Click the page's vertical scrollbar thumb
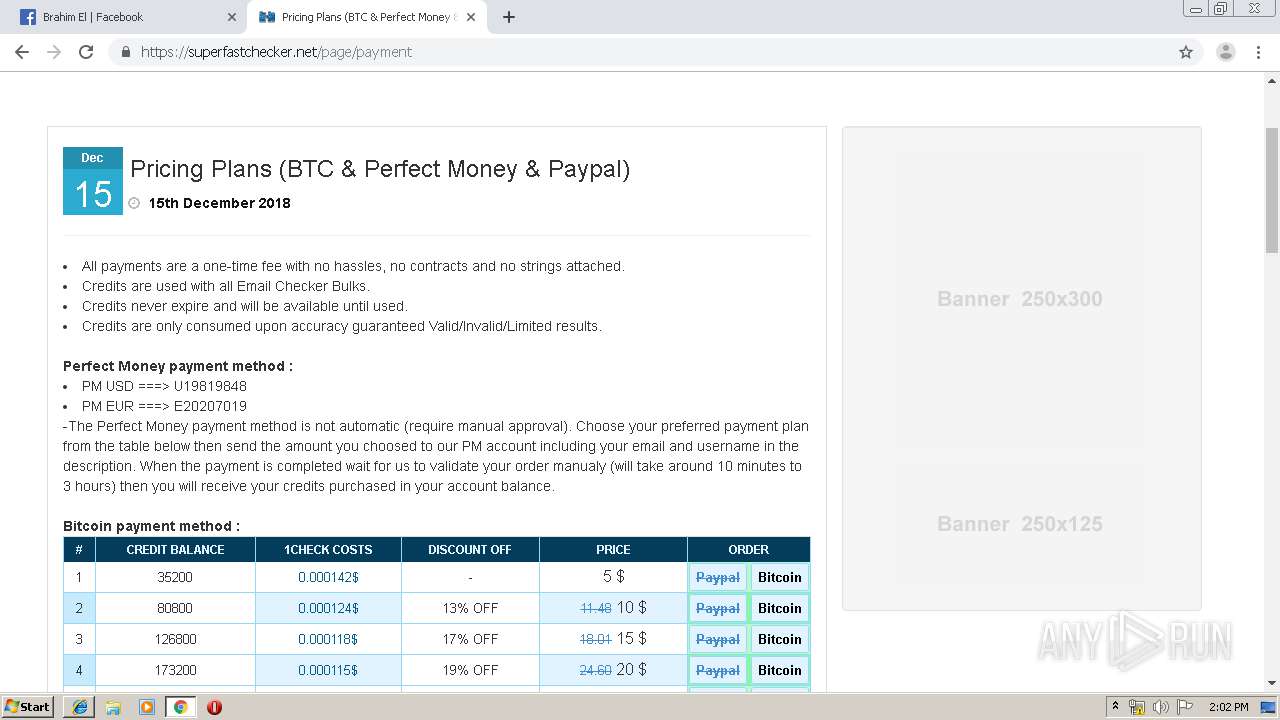Screen dimensions: 1280x720 click(x=1272, y=190)
